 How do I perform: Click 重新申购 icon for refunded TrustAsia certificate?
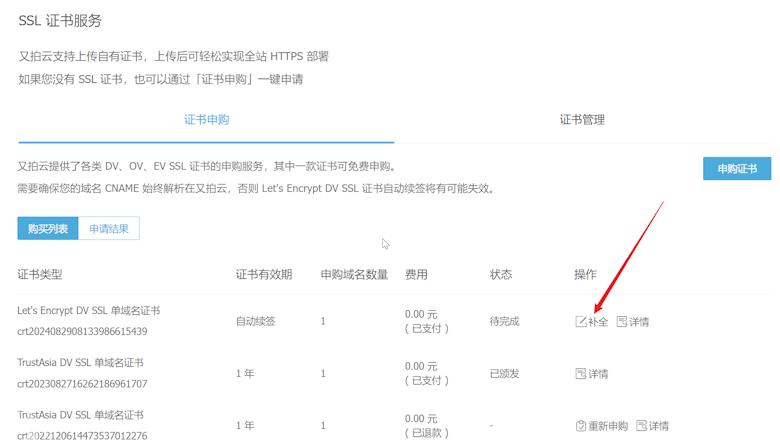coord(581,426)
